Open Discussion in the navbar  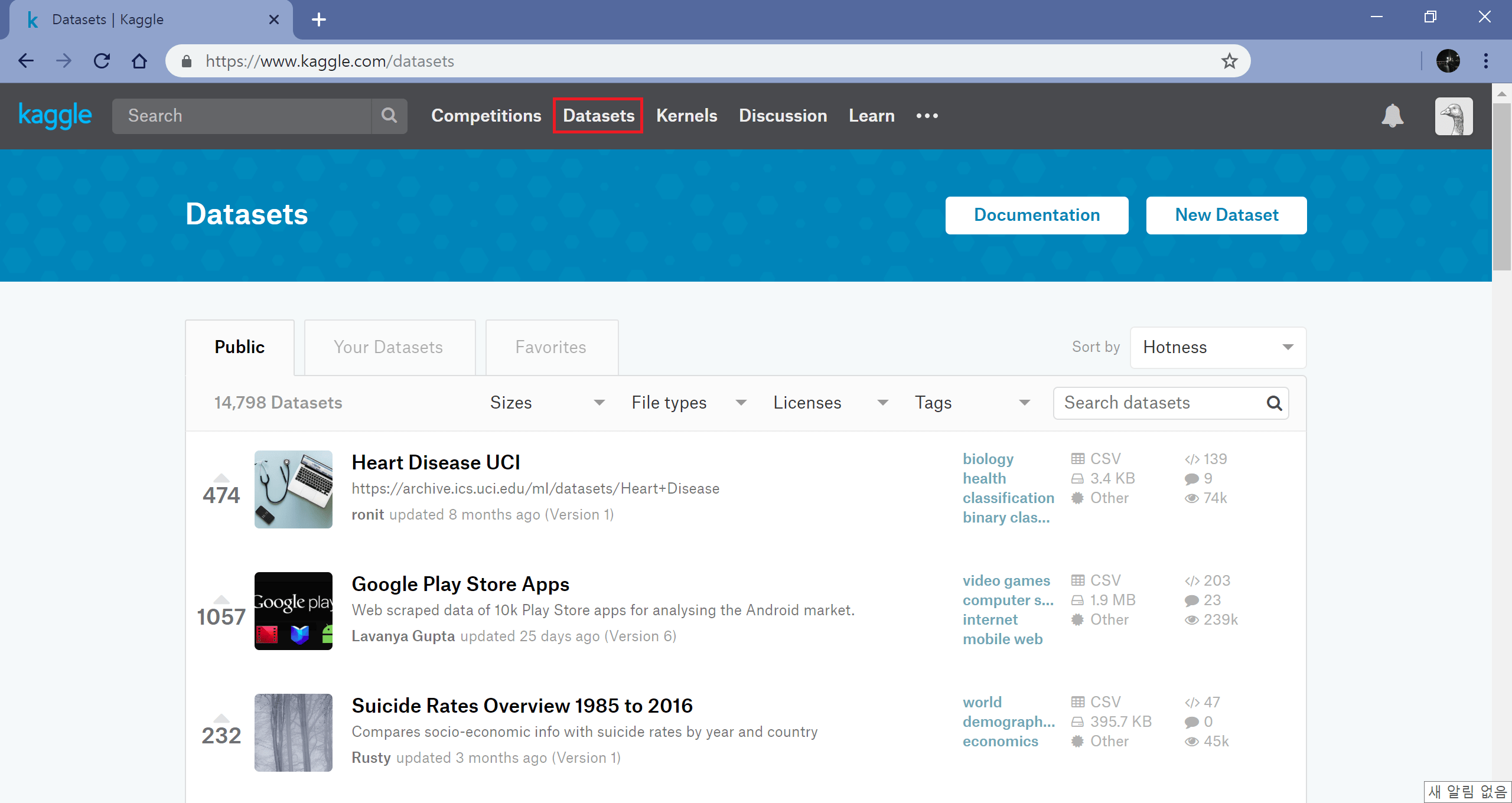(x=783, y=116)
